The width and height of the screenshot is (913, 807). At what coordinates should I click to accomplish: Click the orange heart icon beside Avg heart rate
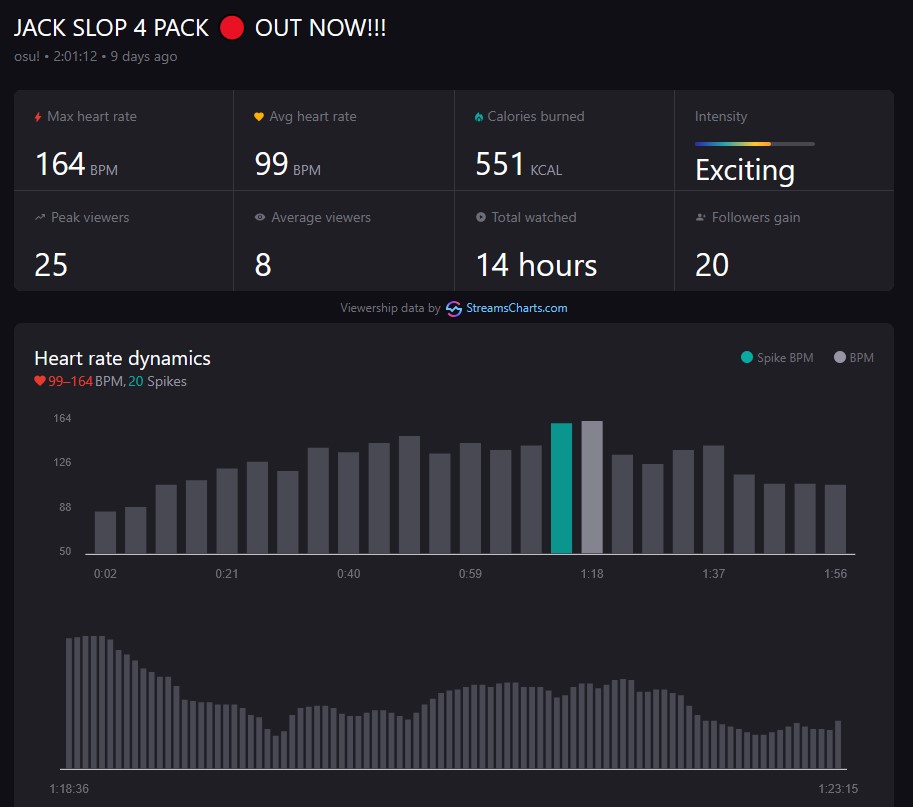pyautogui.click(x=259, y=116)
